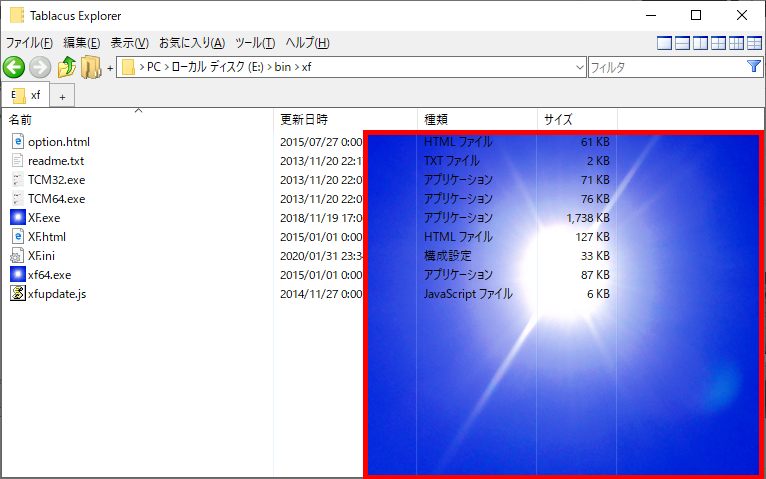The width and height of the screenshot is (766, 479).
Task: Select the TCM32.exe file icon
Action: 18,180
